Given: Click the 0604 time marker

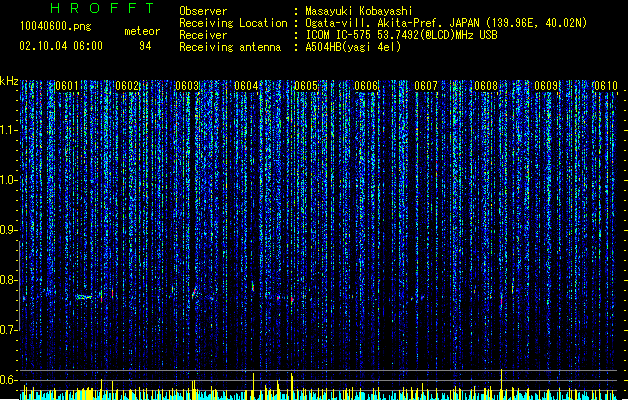Looking at the screenshot, I should 246,86.
